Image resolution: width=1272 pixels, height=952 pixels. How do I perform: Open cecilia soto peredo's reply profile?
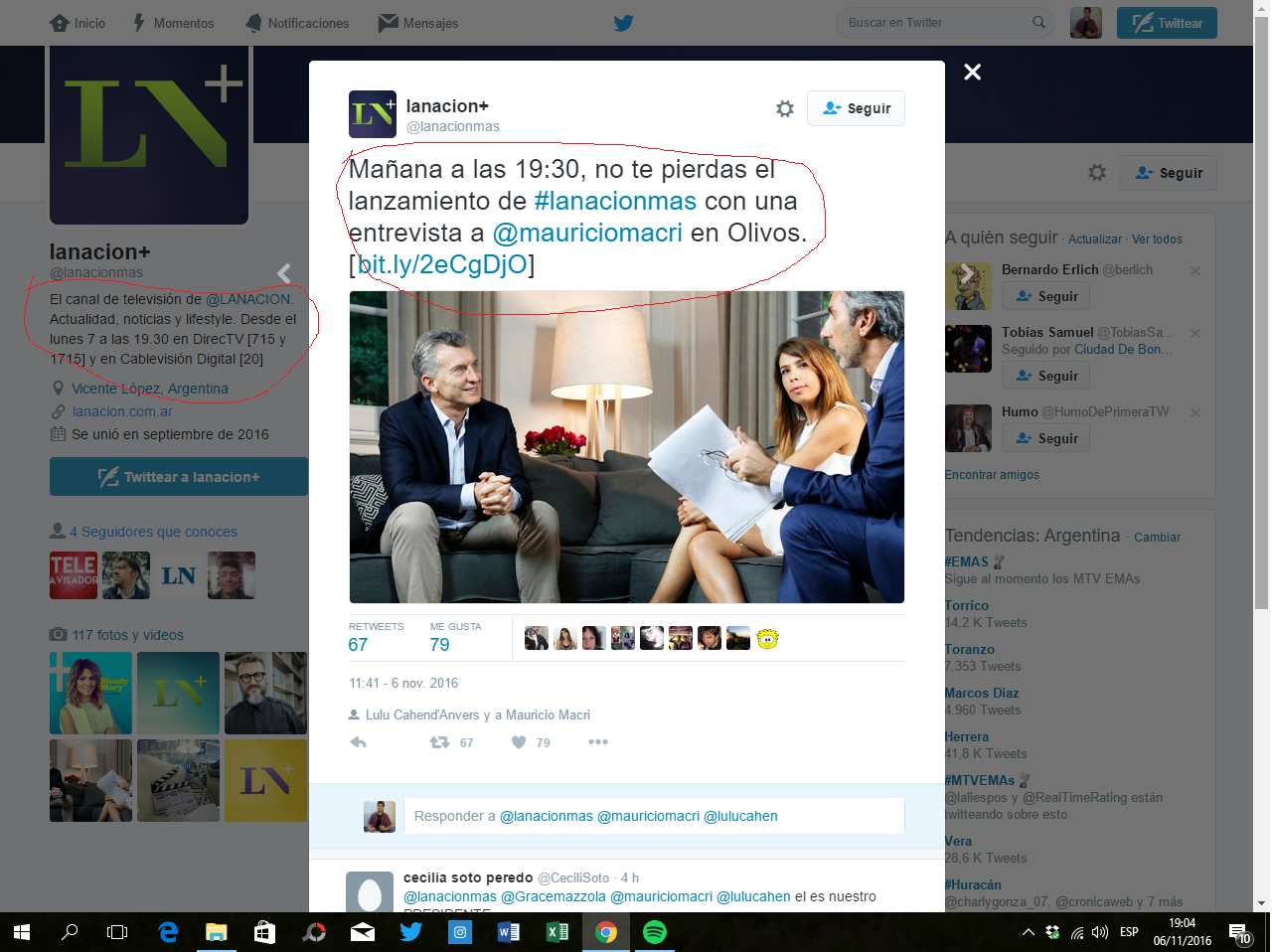tap(468, 877)
